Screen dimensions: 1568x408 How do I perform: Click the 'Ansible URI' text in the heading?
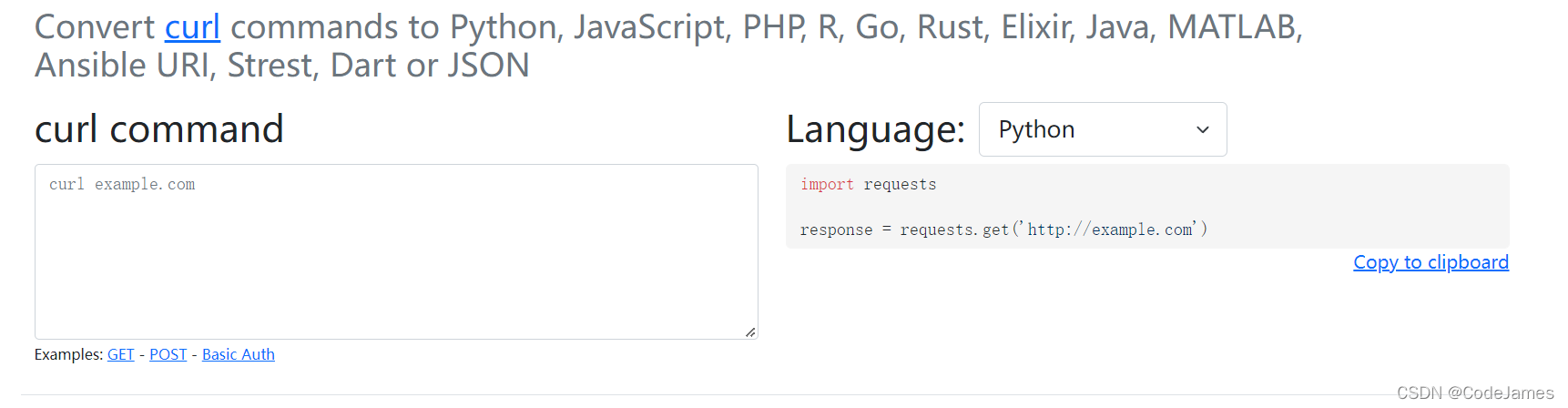[122, 66]
